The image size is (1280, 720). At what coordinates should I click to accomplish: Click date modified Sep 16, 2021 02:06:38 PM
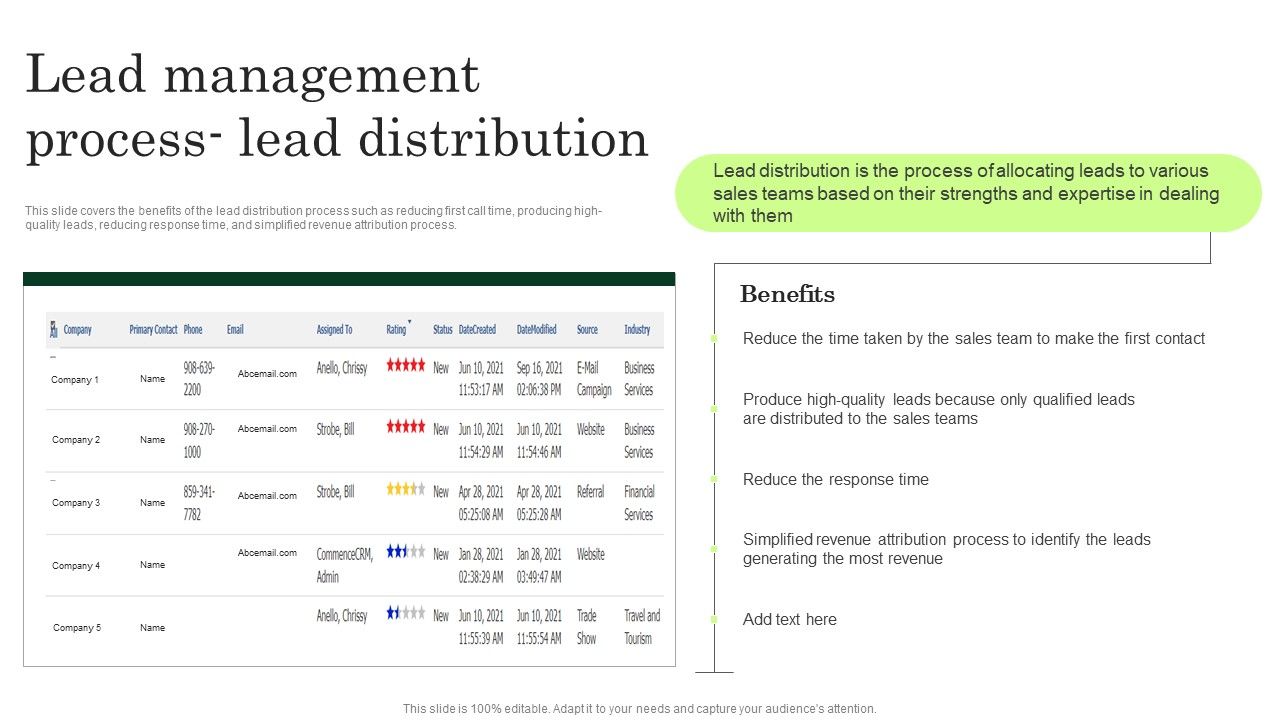539,379
